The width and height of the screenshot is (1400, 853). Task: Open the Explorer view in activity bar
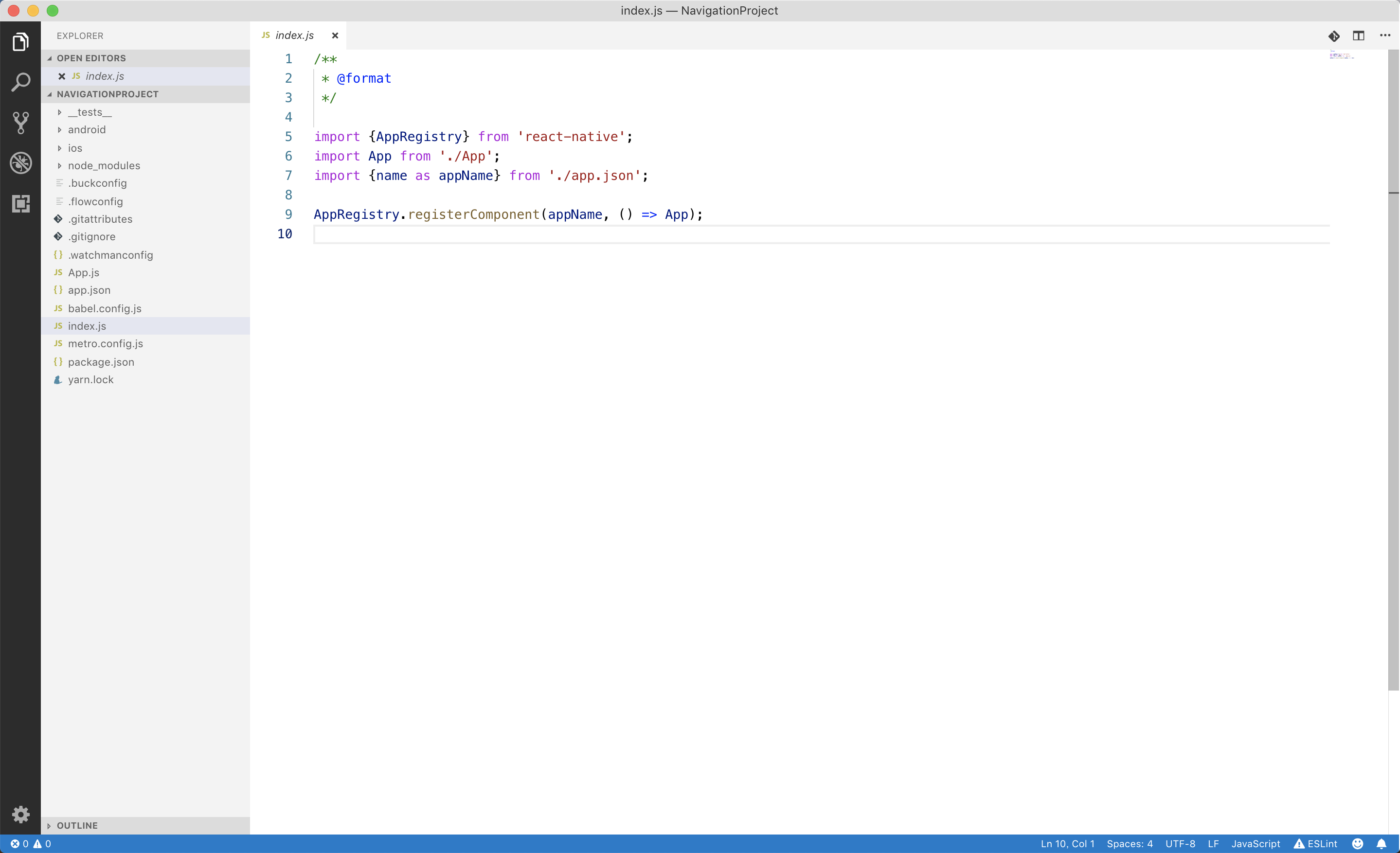click(20, 42)
